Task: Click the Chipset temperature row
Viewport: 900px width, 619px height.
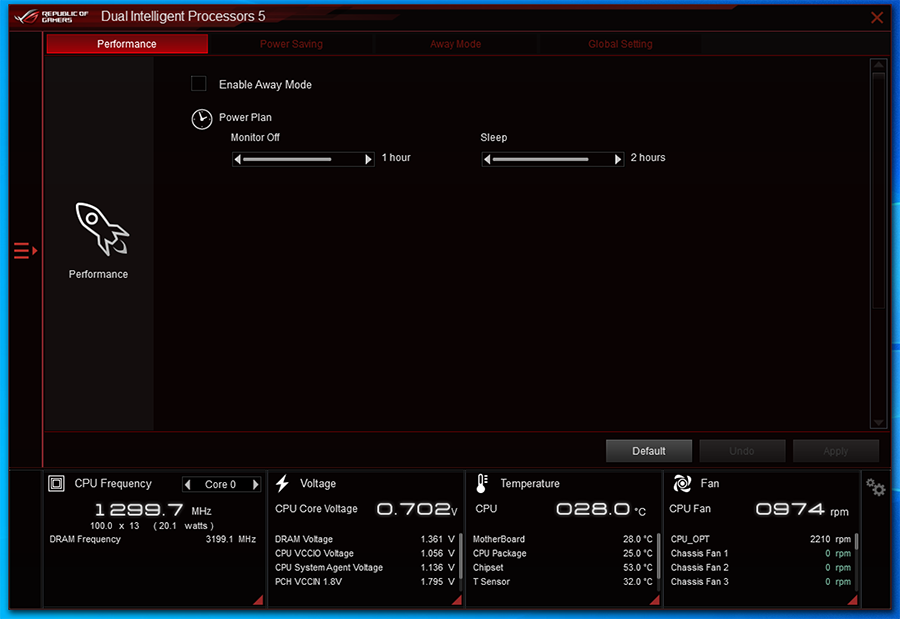Action: point(562,567)
